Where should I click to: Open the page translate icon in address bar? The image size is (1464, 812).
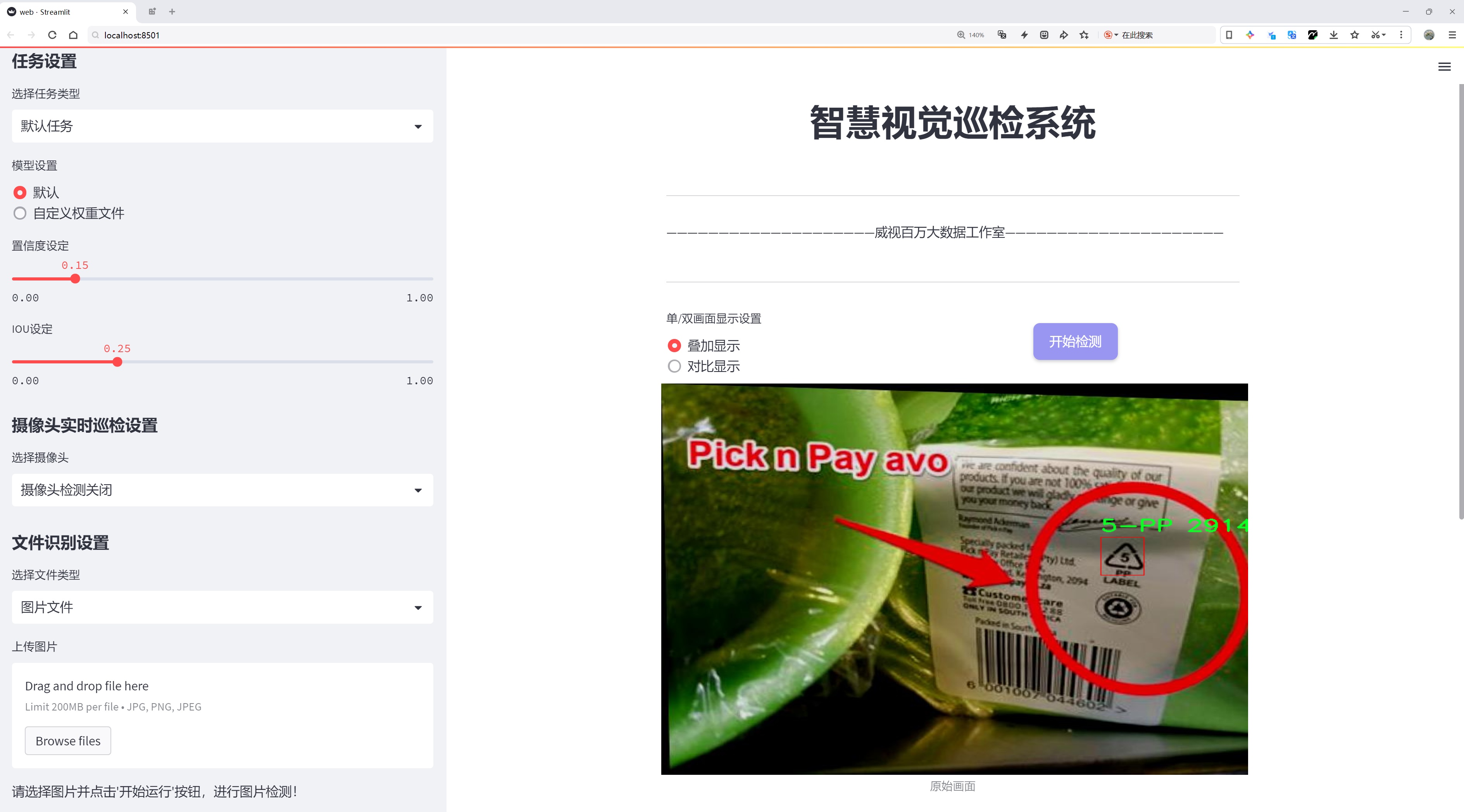click(1002, 34)
